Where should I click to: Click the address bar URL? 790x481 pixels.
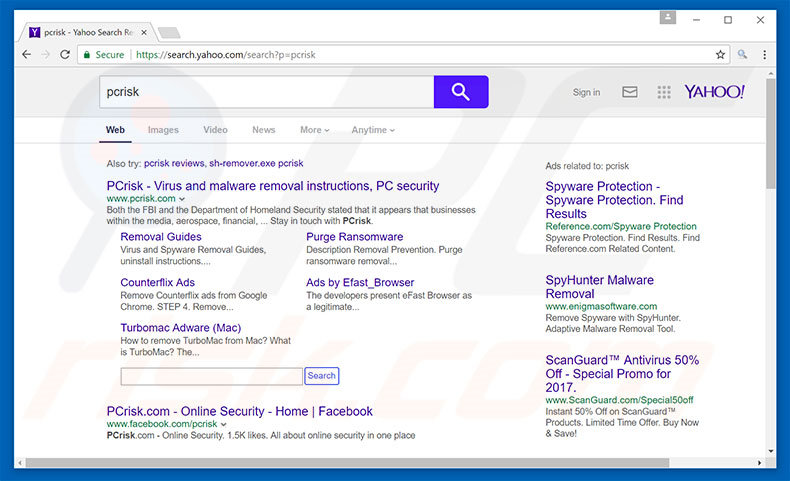[x=226, y=54]
